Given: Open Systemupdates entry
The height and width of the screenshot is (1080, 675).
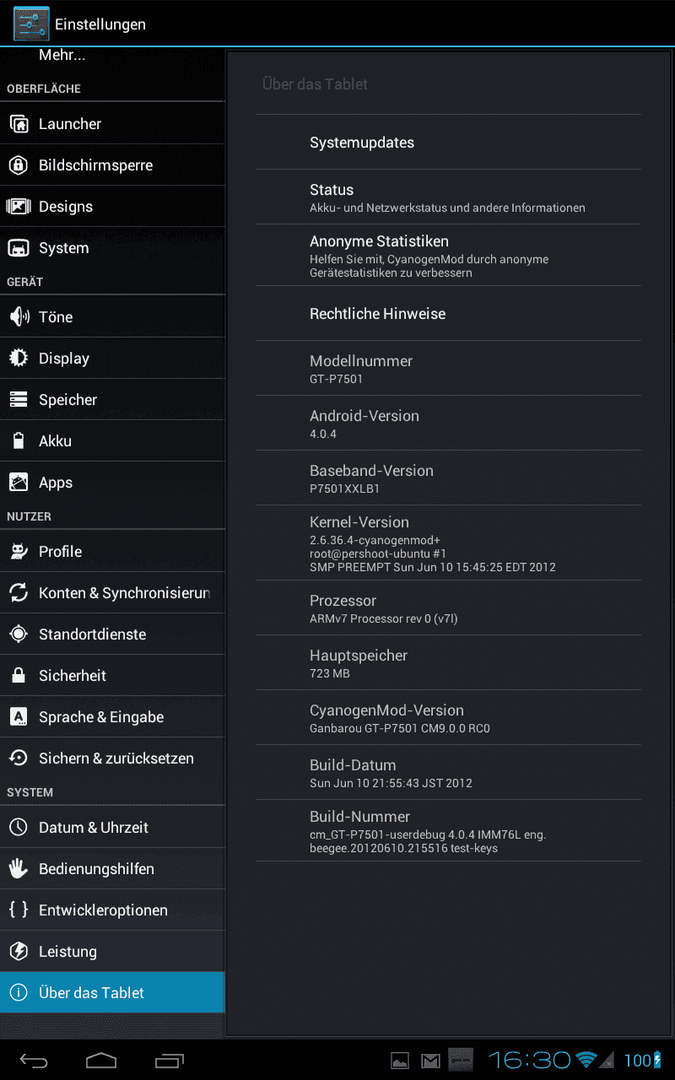Looking at the screenshot, I should tap(448, 143).
